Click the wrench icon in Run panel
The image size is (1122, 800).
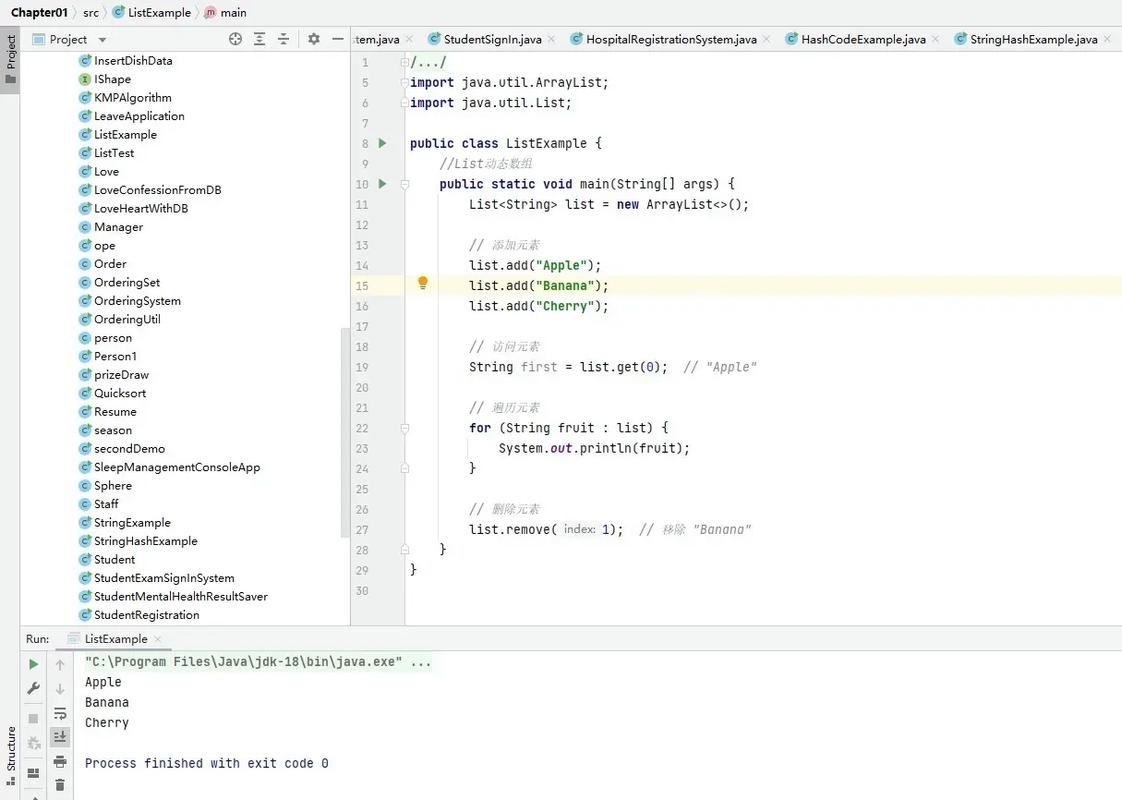point(33,689)
